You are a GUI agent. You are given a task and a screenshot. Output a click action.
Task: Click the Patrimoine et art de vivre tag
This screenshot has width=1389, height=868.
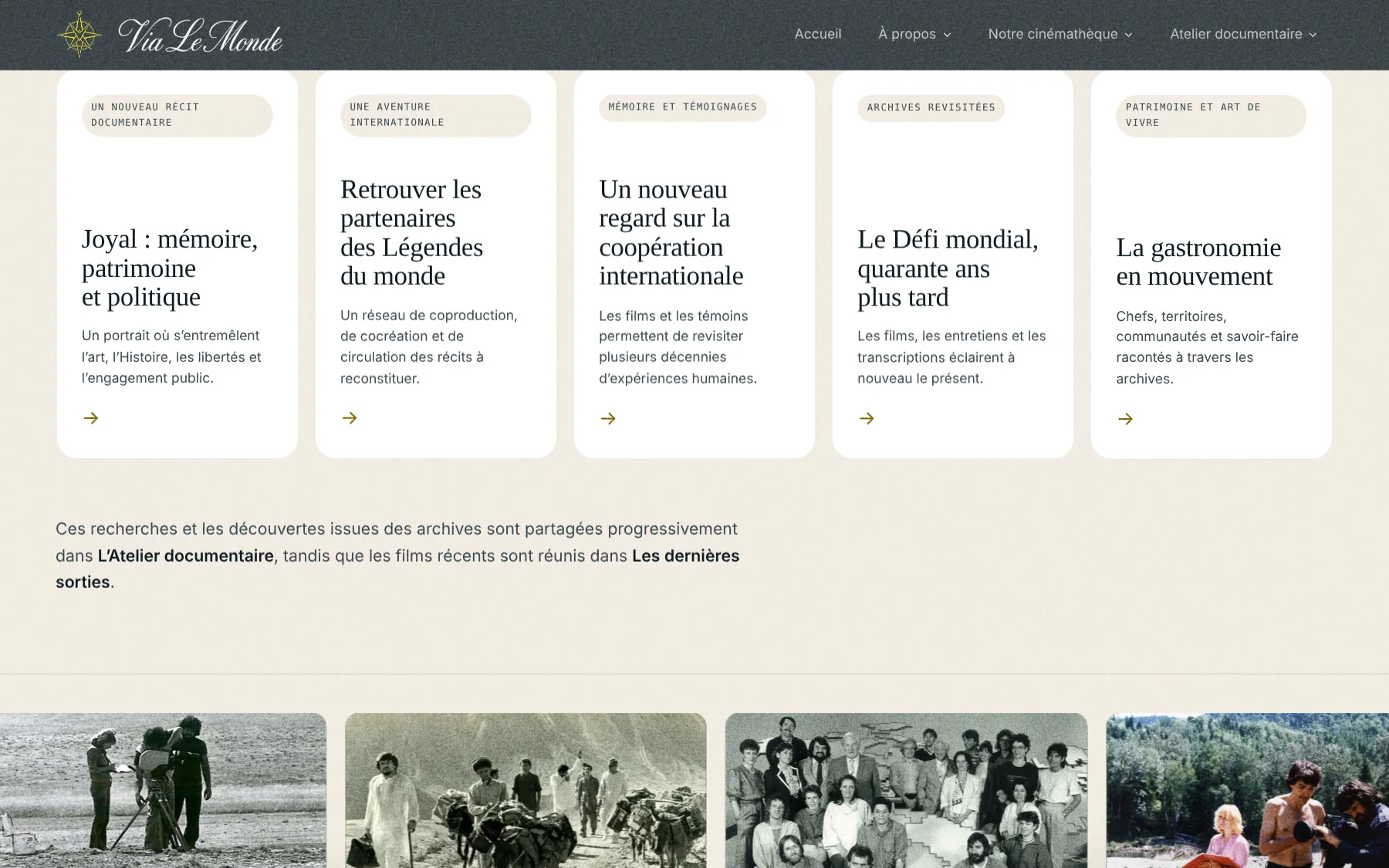[1212, 115]
